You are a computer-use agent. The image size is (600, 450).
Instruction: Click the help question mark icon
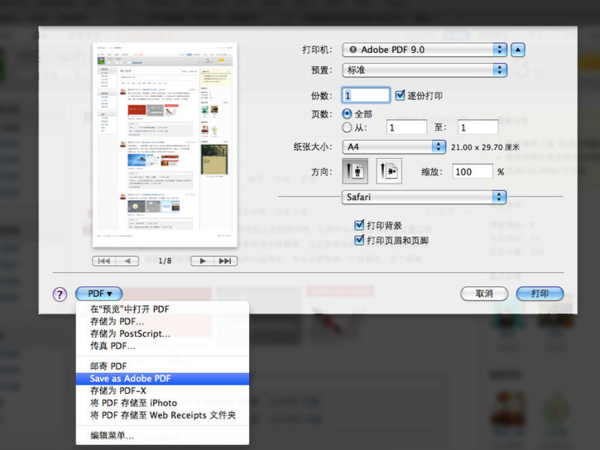click(x=60, y=294)
